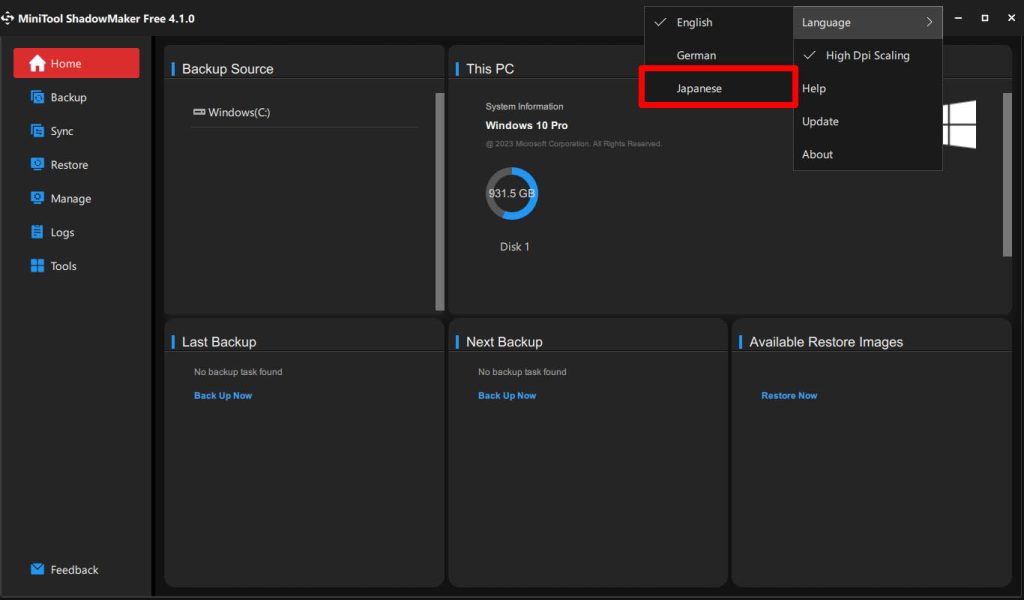Viewport: 1024px width, 600px height.
Task: Click Backup label in the sidebar
Action: point(69,97)
